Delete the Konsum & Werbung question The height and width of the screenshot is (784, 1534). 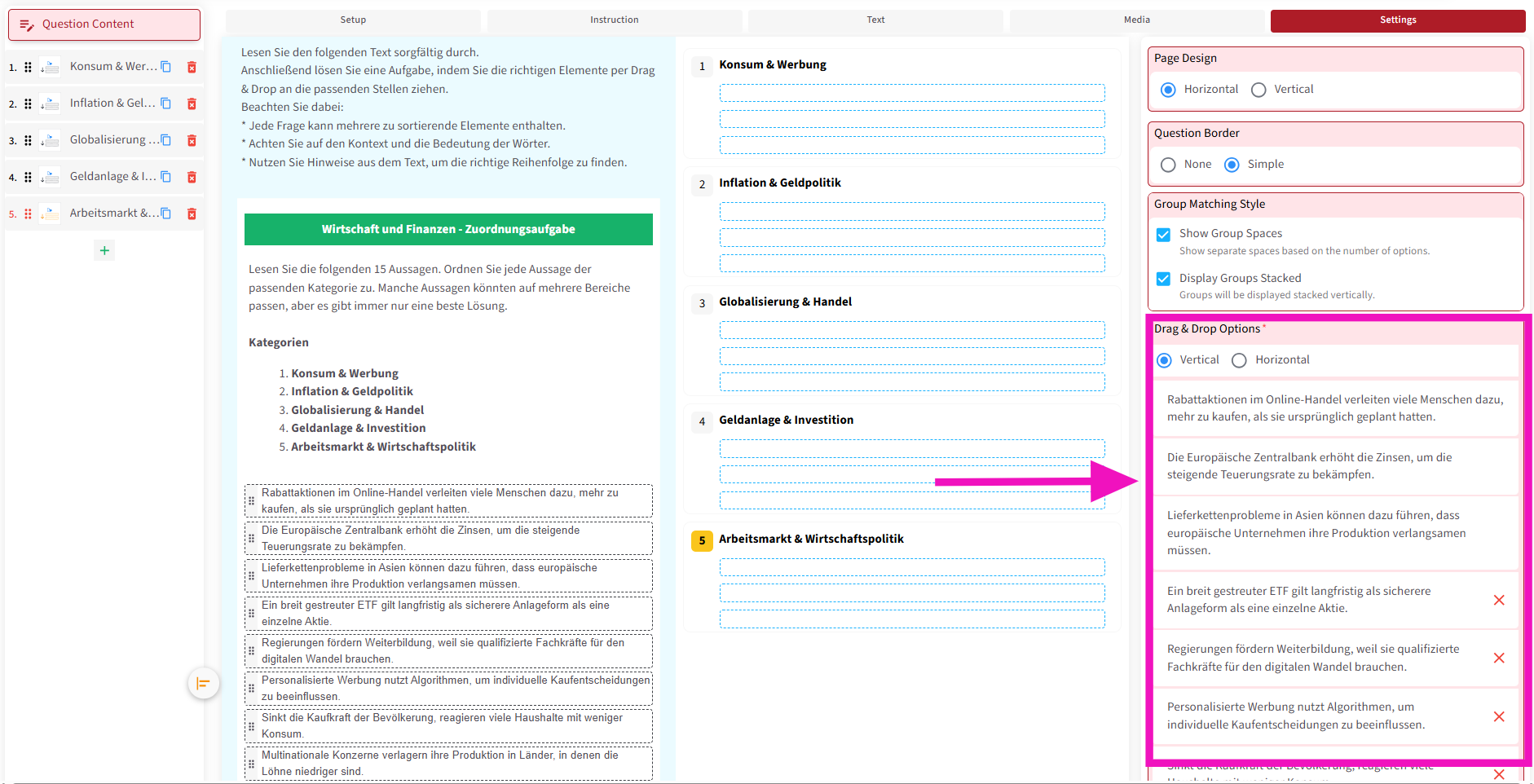[192, 67]
